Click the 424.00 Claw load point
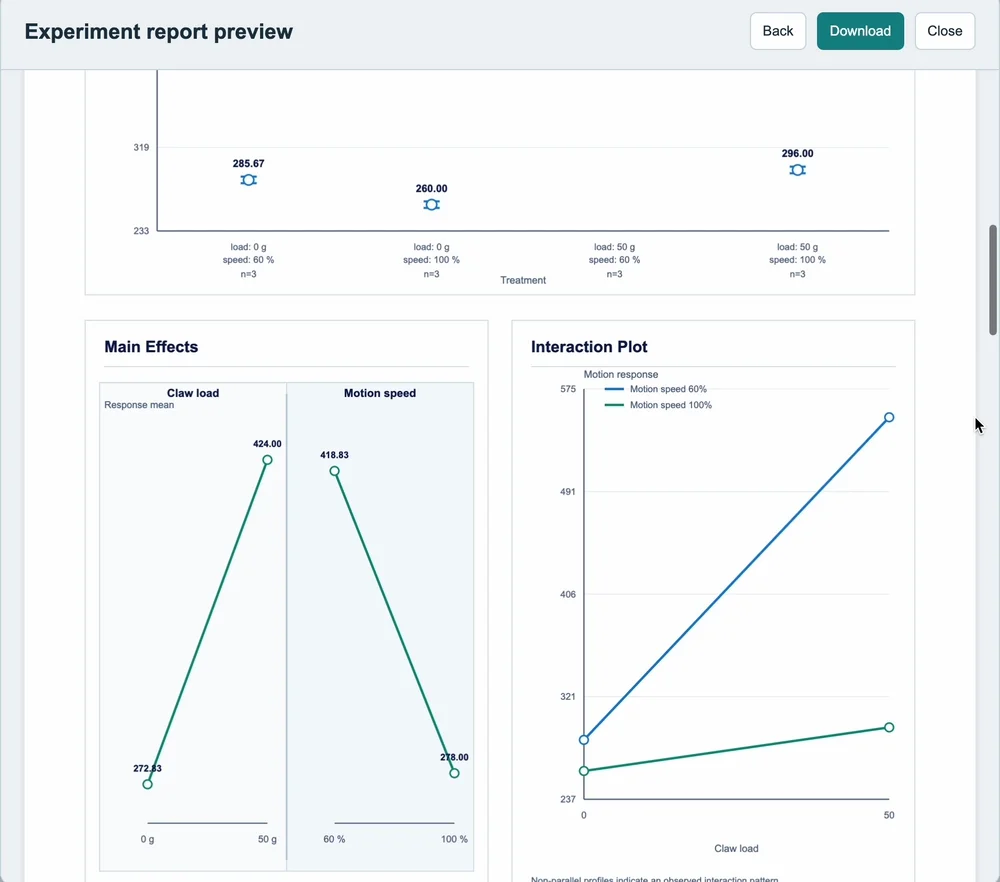Screen dimensions: 1000x882 pos(267,460)
